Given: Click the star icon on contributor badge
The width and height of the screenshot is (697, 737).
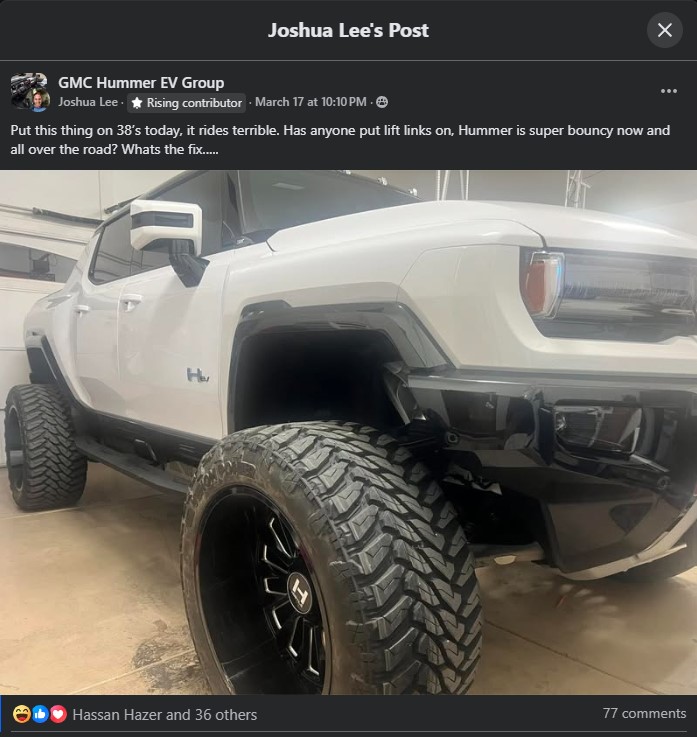Looking at the screenshot, I should point(136,102).
